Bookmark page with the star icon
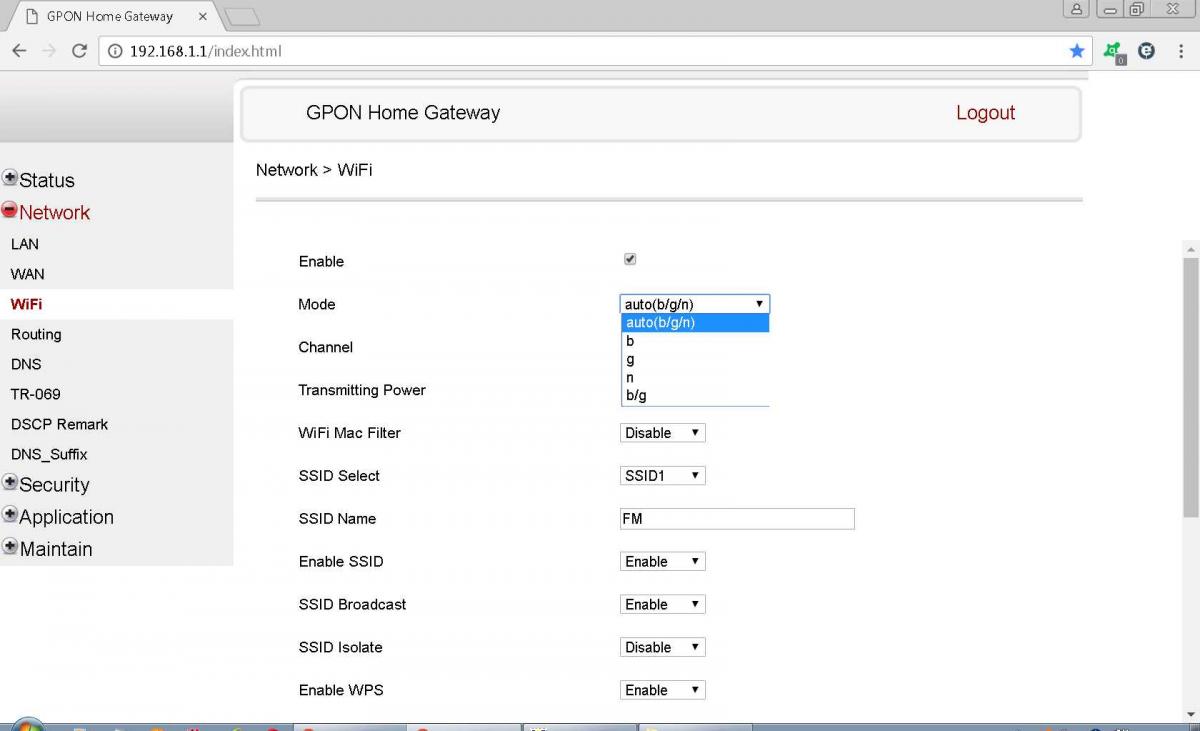Image resolution: width=1200 pixels, height=731 pixels. click(1076, 51)
